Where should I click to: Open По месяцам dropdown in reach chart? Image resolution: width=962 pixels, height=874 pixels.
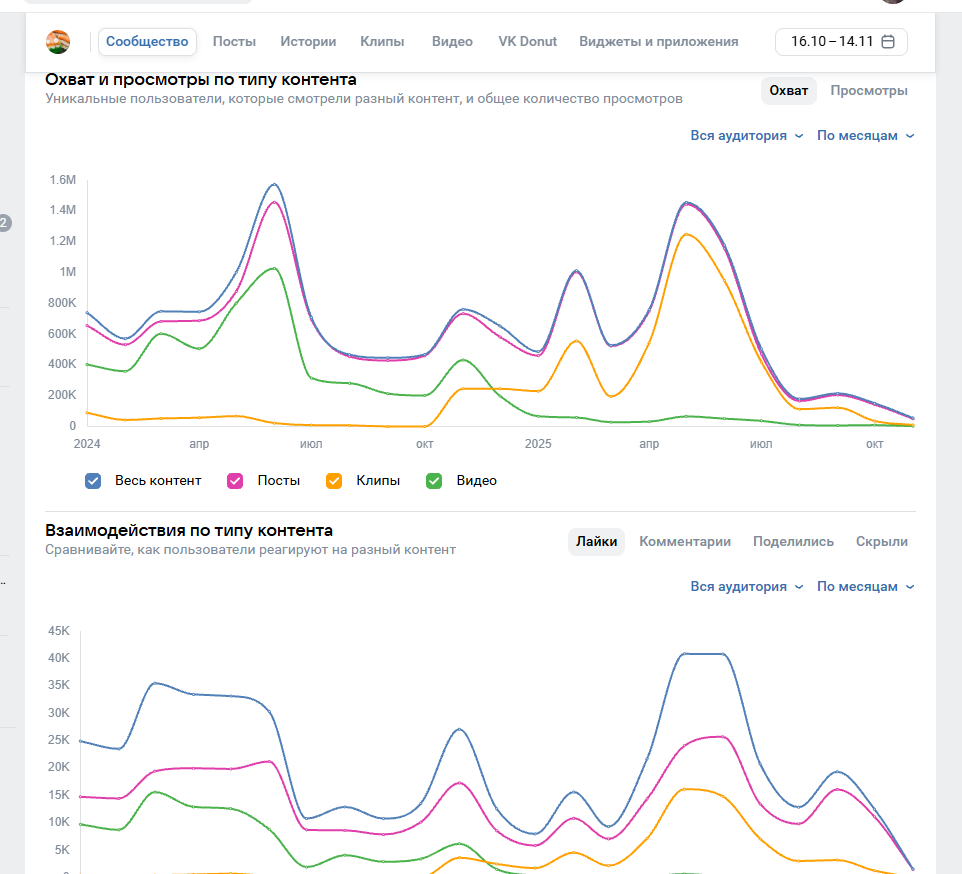(x=865, y=136)
